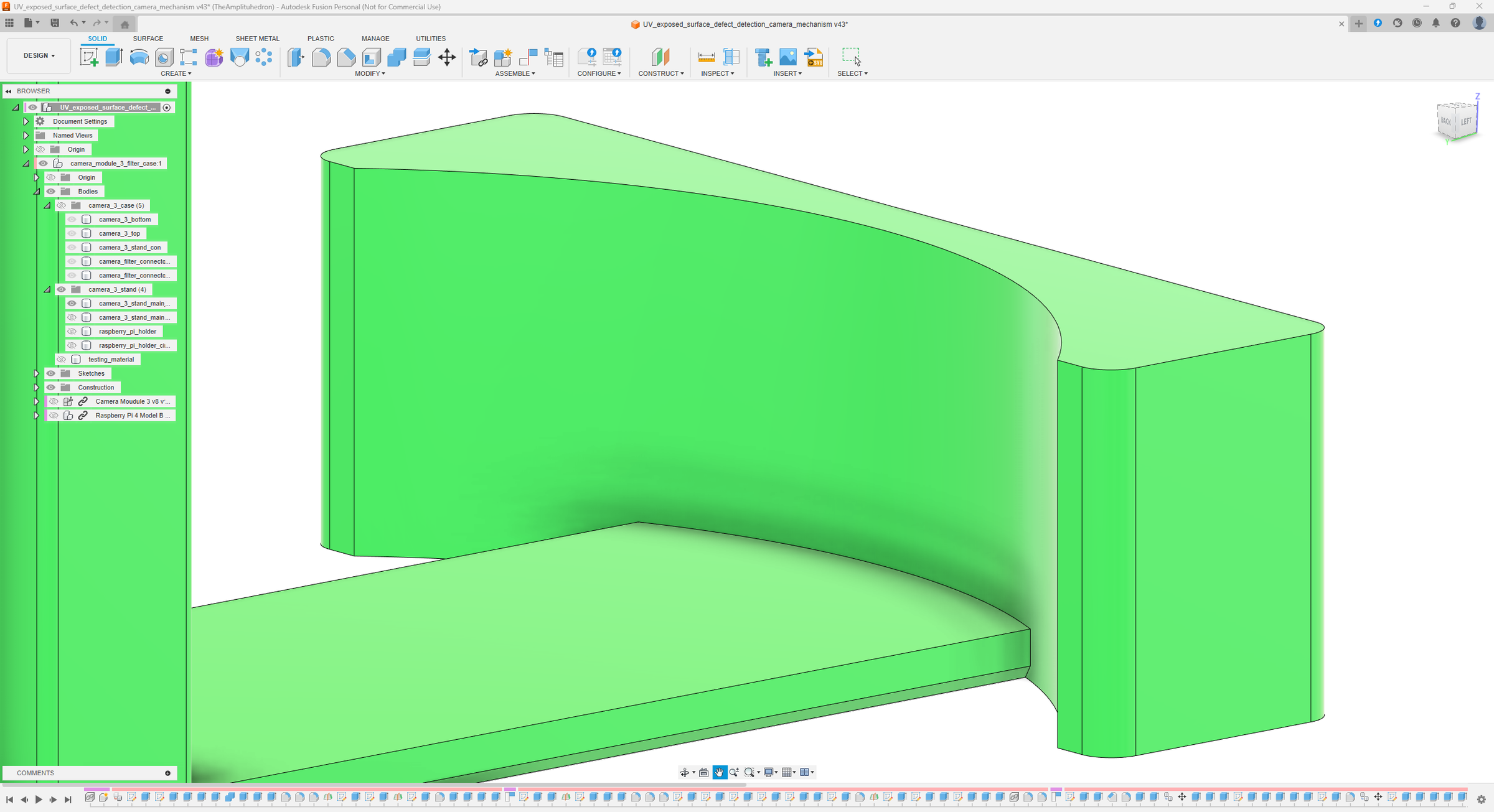
Task: Open the CREATE dropdown menu
Action: [x=176, y=73]
